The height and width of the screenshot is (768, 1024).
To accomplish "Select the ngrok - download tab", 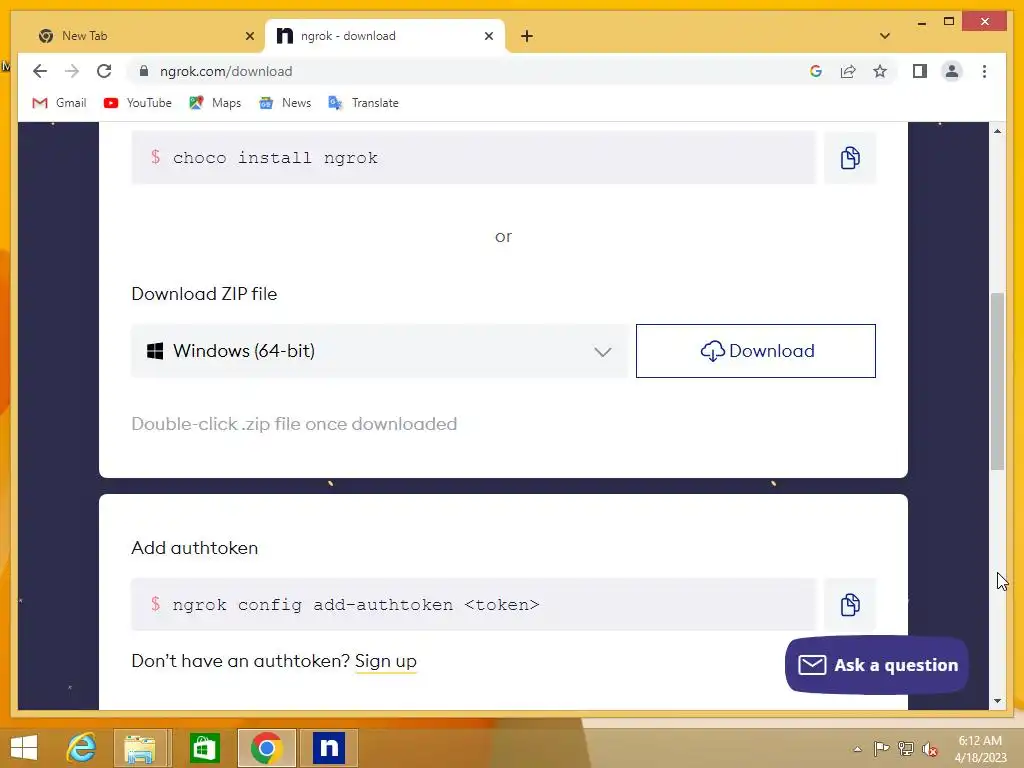I will [385, 36].
